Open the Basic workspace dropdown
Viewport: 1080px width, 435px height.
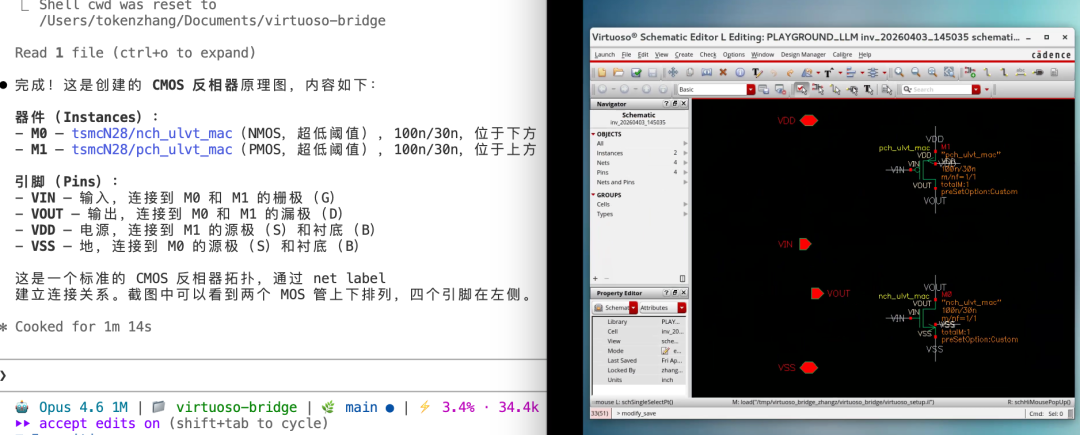tap(751, 89)
